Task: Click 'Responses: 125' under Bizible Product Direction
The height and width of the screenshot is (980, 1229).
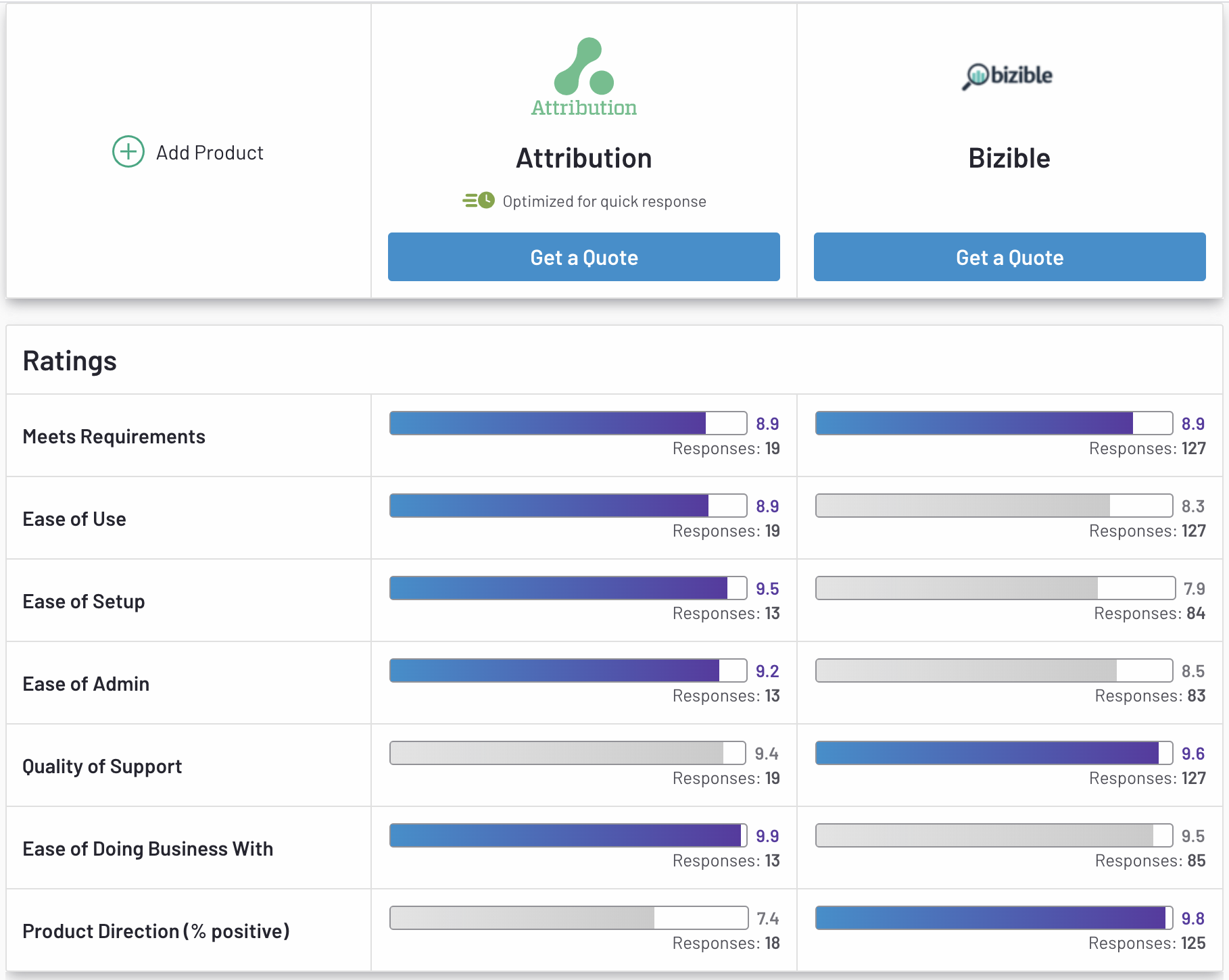Action: point(1147,943)
